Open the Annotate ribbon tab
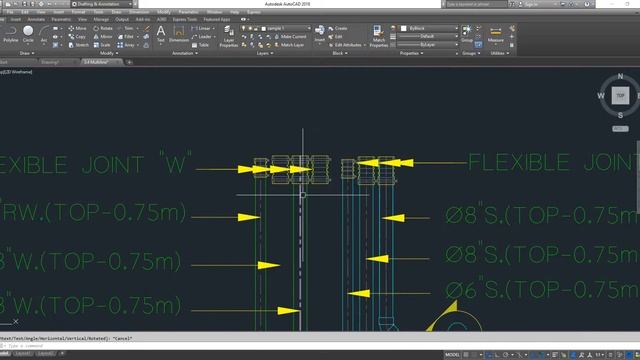 tap(36, 19)
